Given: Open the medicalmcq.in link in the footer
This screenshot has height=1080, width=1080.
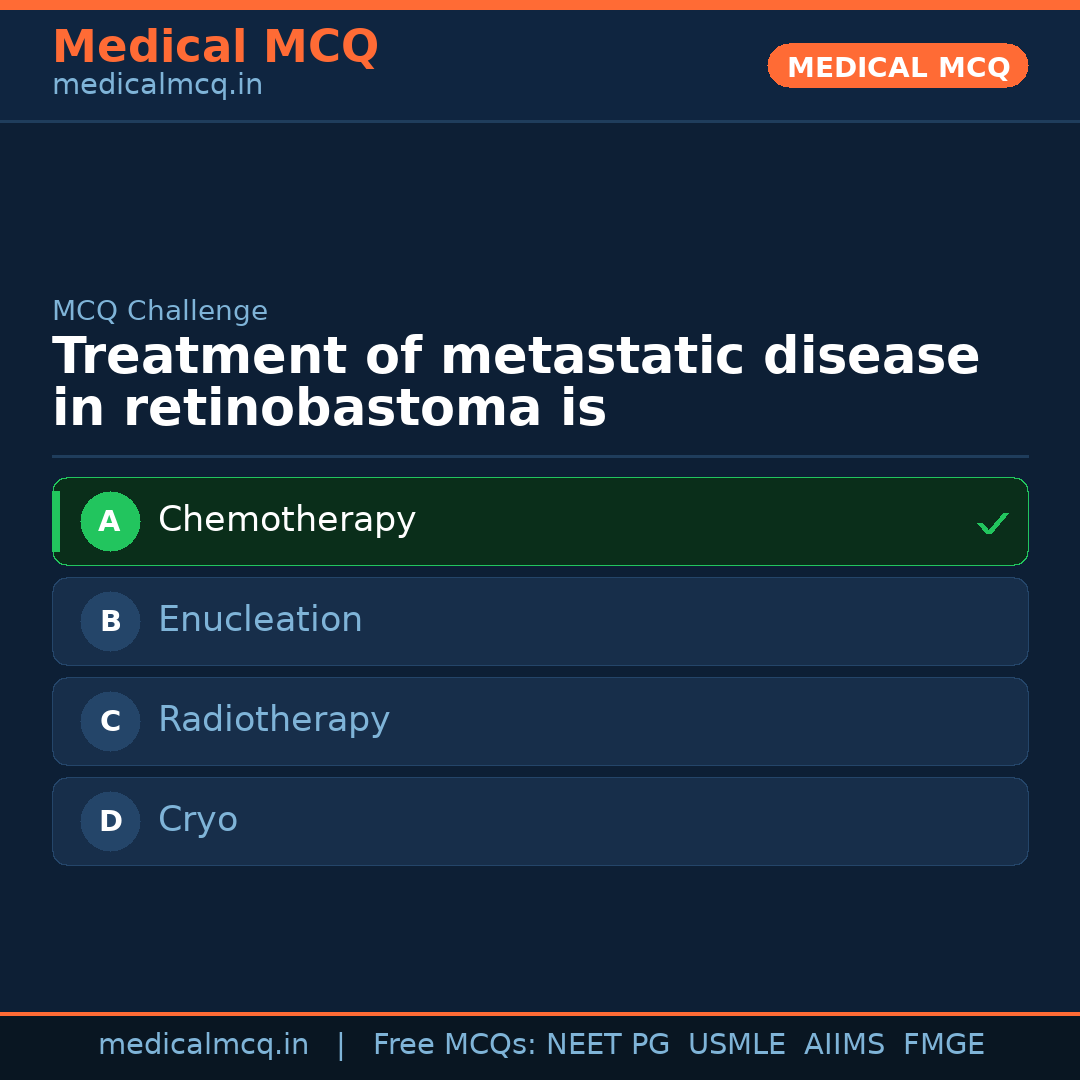Looking at the screenshot, I should pyautogui.click(x=203, y=1043).
